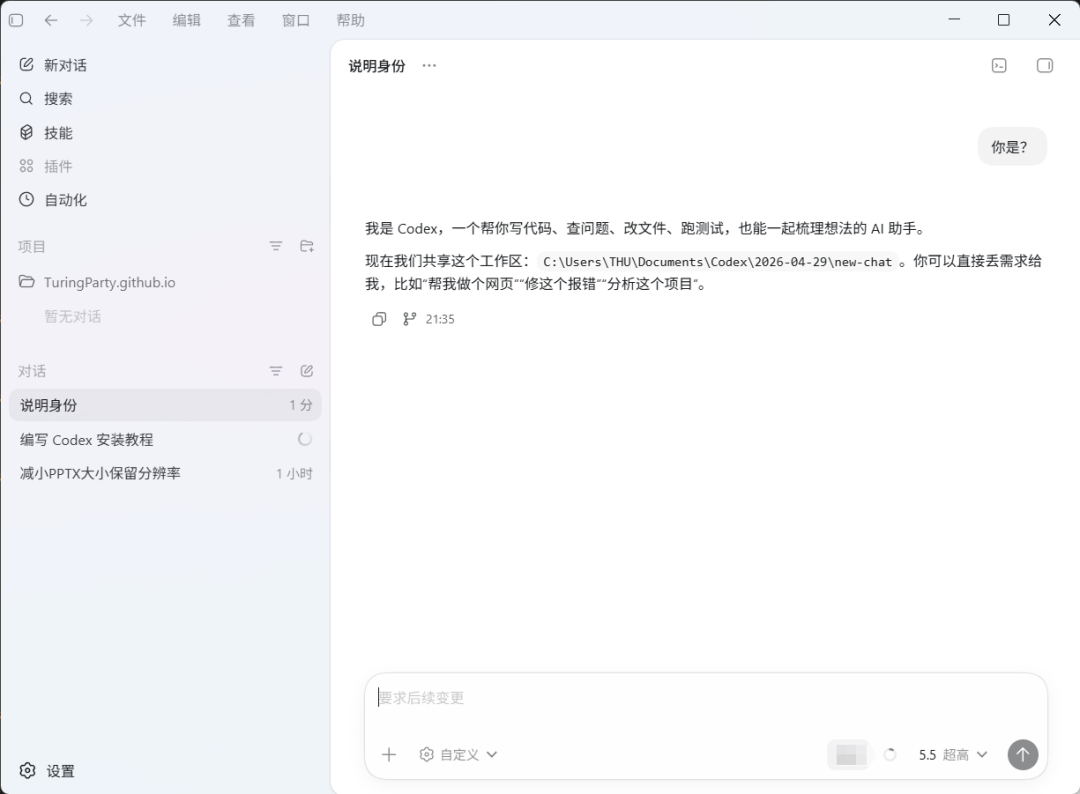Open 搜索 in the sidebar
1080x794 pixels.
tap(165, 98)
